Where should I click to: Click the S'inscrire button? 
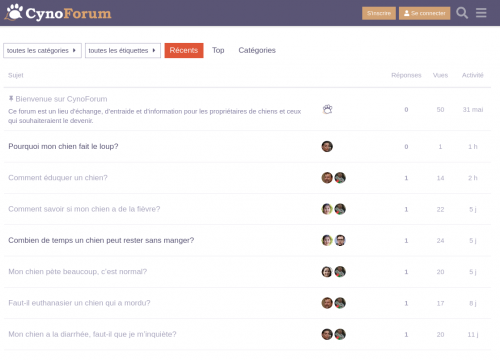pyautogui.click(x=379, y=13)
